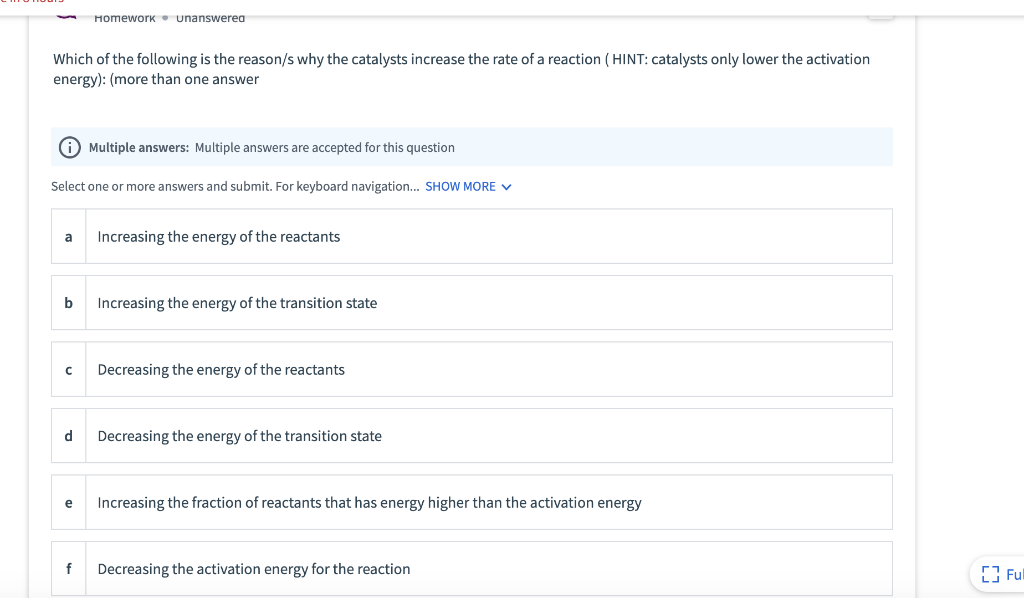Click the letter 'd' marker box

click(68, 436)
